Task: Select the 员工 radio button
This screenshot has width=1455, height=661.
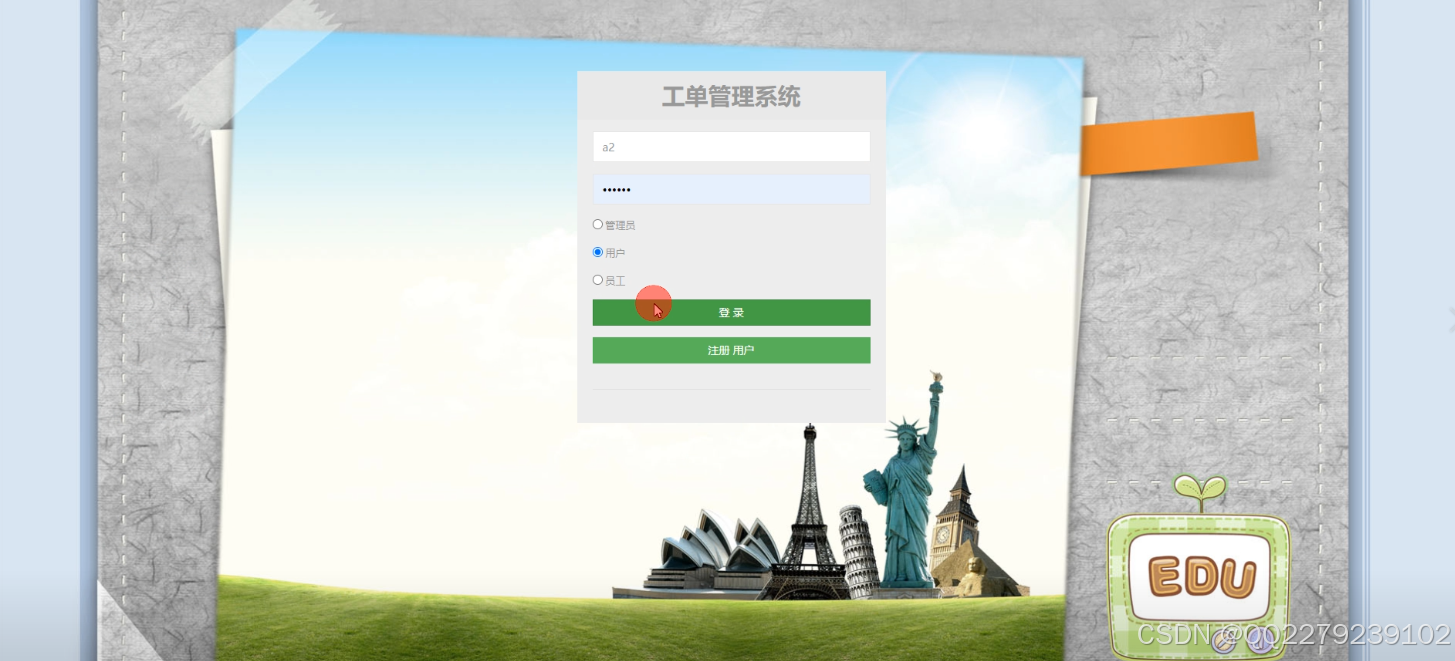Action: click(598, 280)
